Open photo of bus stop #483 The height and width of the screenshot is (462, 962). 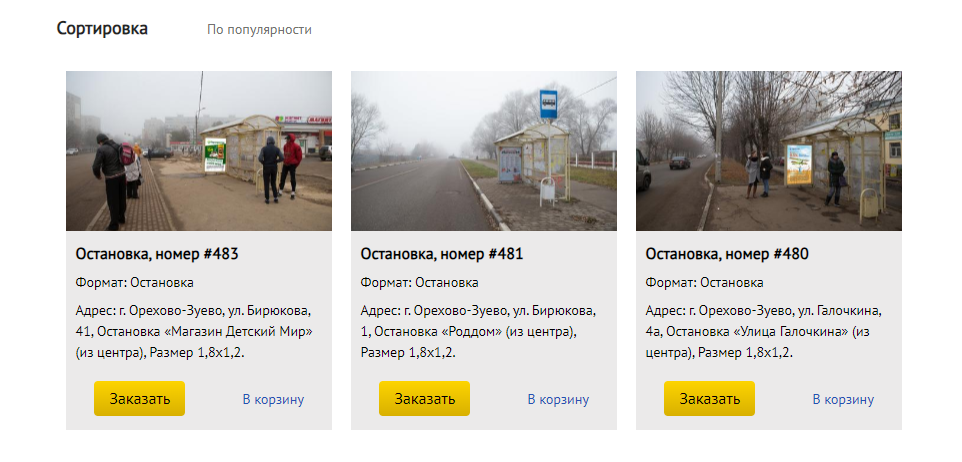[199, 151]
